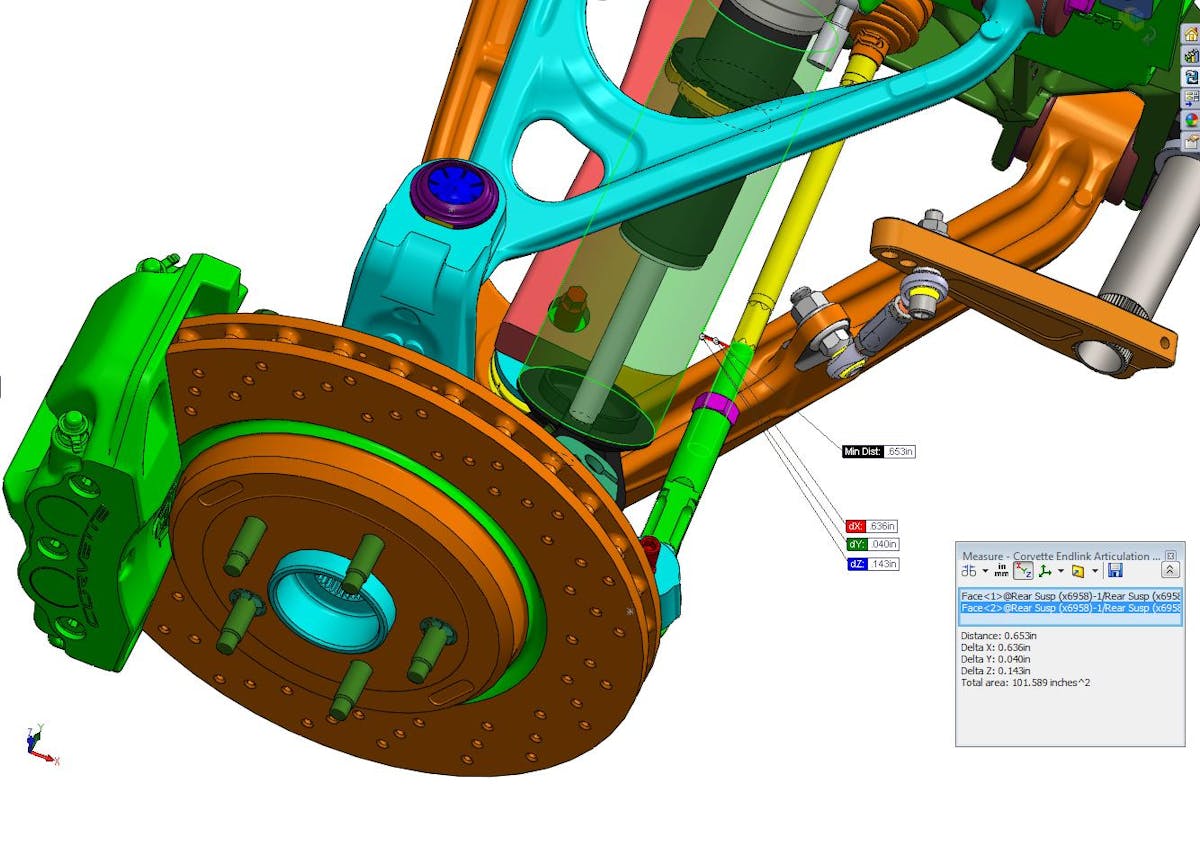1200x848 pixels.
Task: Open Appearances color ball task pane icon
Action: (x=1190, y=119)
